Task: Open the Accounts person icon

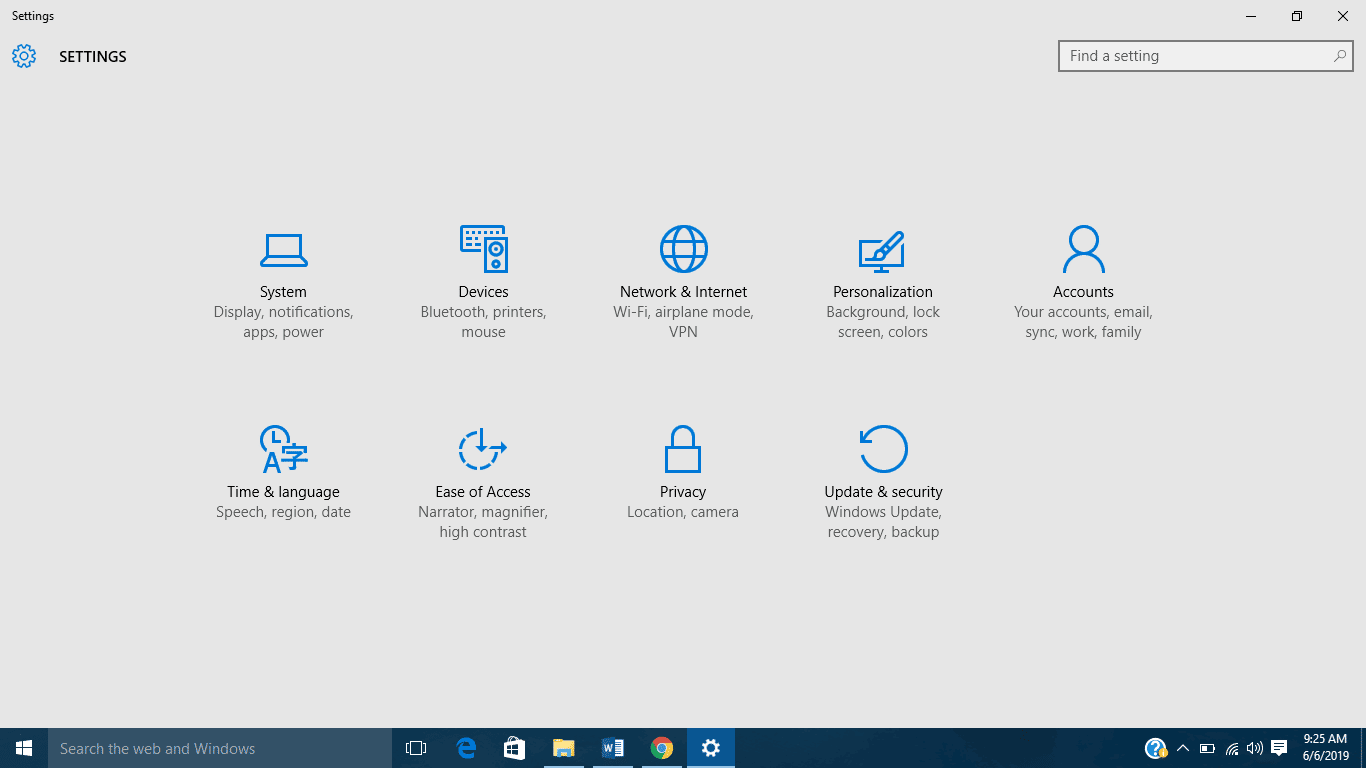Action: coord(1083,249)
